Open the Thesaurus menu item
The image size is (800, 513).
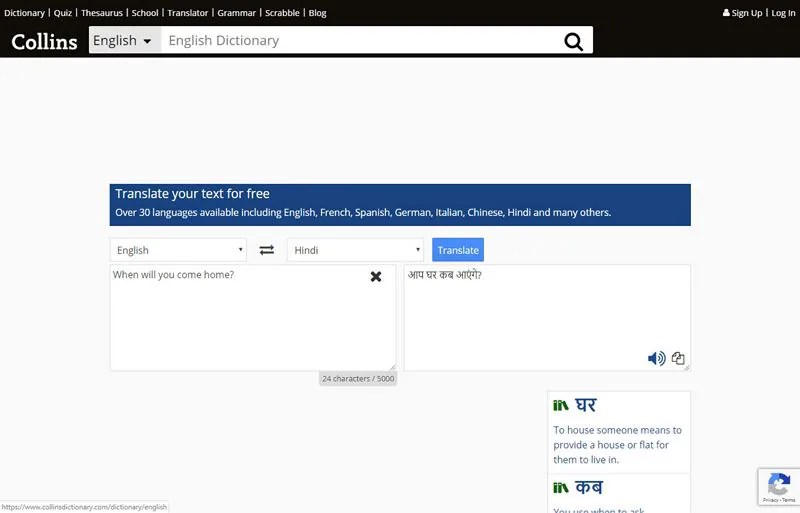click(x=102, y=13)
